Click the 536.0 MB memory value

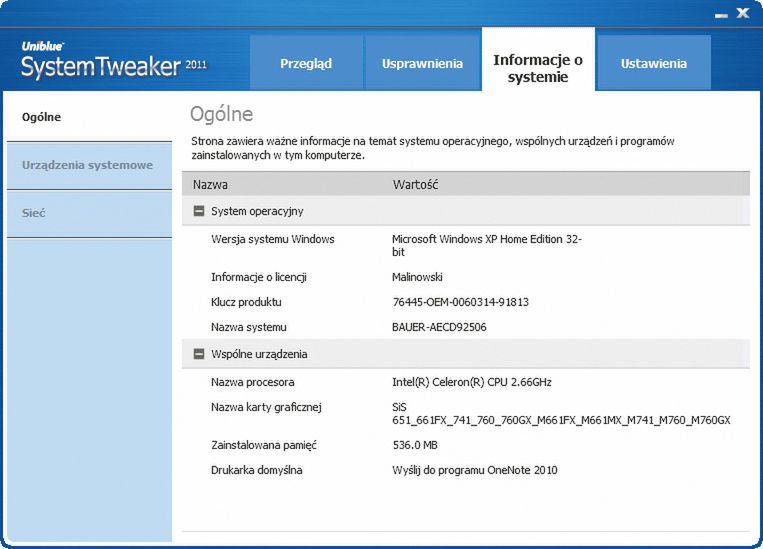415,445
